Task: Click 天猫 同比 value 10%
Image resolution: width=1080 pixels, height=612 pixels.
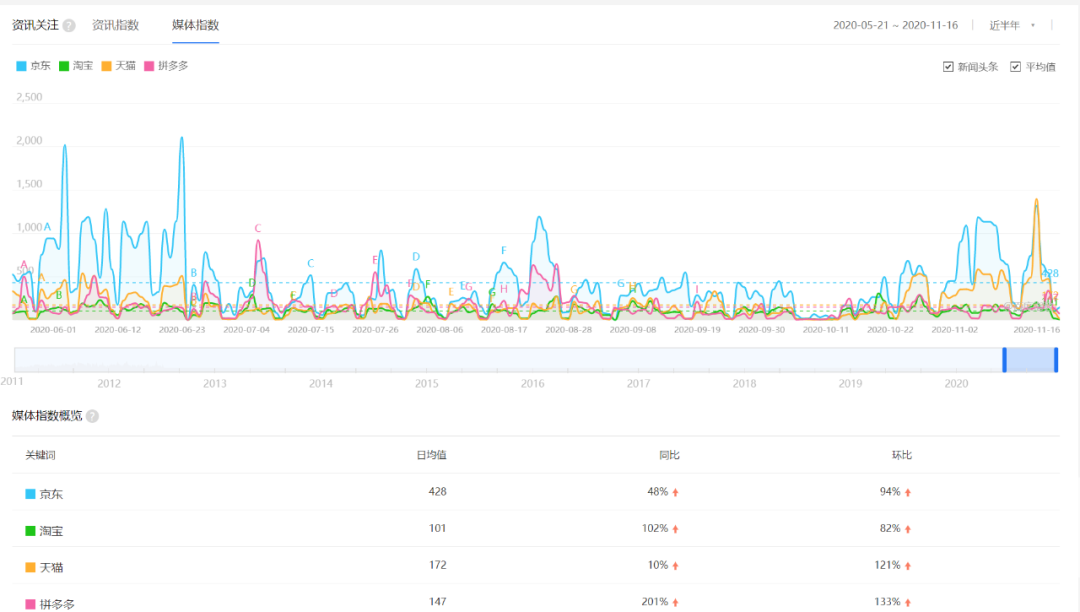Action: pyautogui.click(x=658, y=565)
